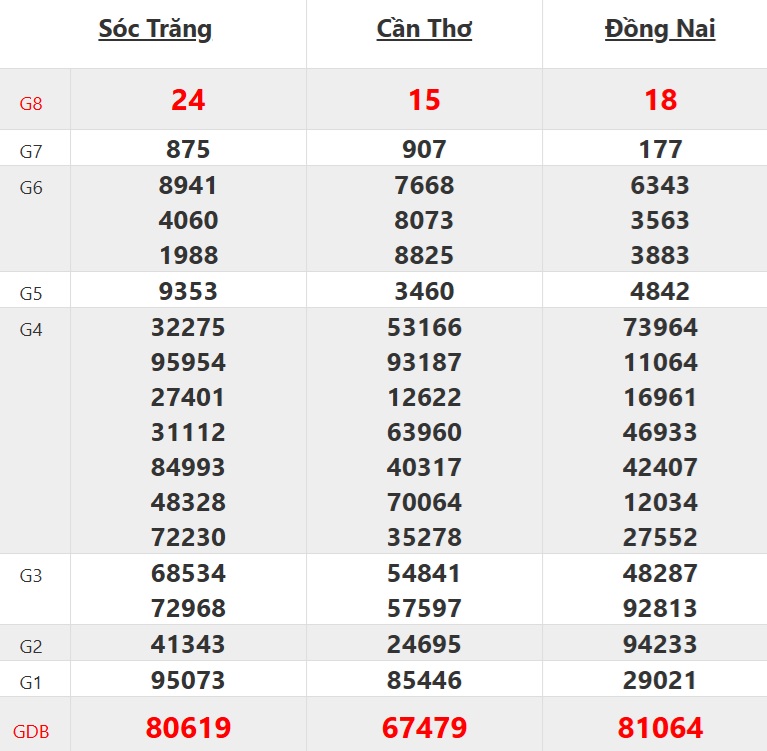The height and width of the screenshot is (751, 767).
Task: Select Đồng Nai G6 number 6343
Action: [x=660, y=186]
